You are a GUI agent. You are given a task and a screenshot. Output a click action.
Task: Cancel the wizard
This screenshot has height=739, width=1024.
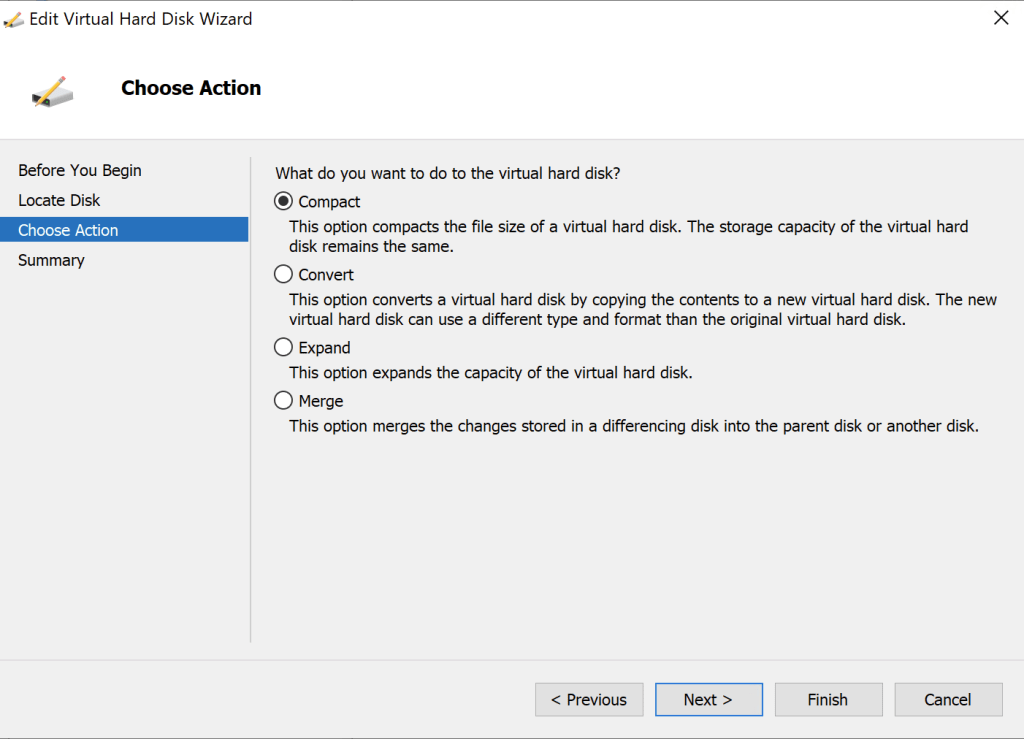tap(948, 699)
